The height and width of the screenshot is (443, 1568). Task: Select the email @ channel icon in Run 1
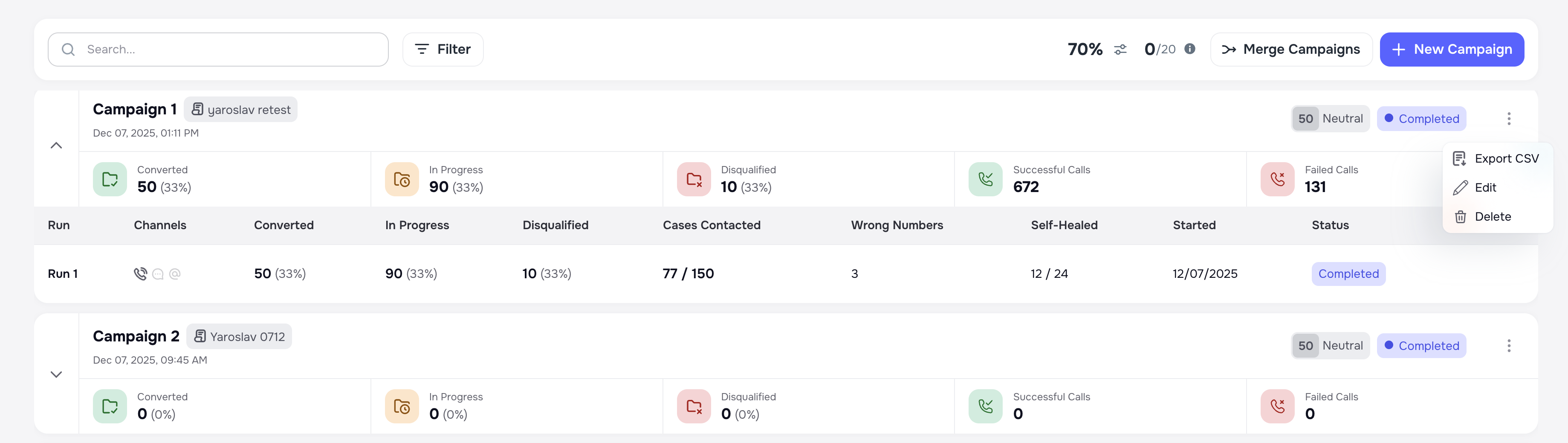coord(175,274)
